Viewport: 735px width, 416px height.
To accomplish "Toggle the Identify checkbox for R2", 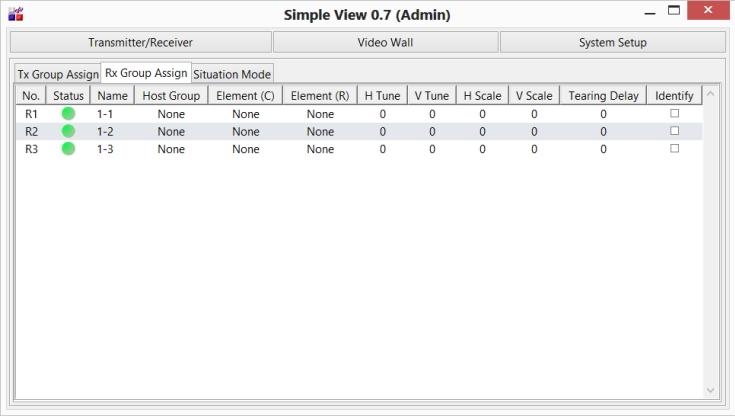I will [x=674, y=131].
